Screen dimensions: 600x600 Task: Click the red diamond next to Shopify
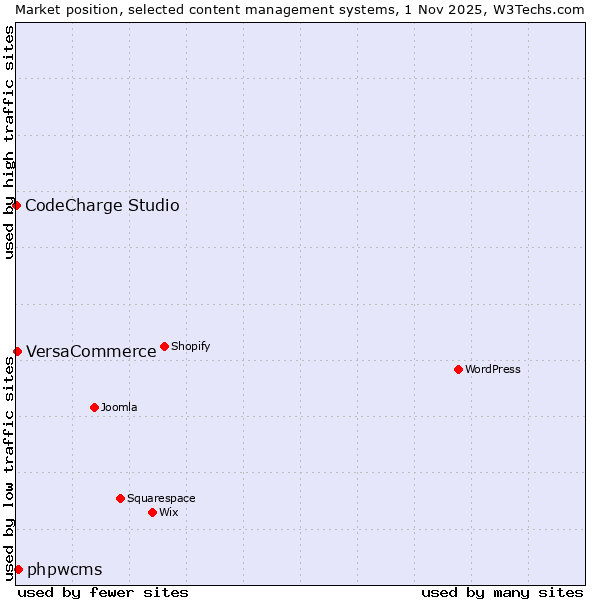164,346
